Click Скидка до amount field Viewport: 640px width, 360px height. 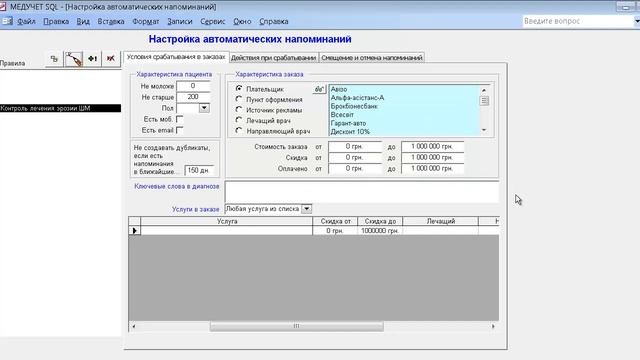pos(432,158)
